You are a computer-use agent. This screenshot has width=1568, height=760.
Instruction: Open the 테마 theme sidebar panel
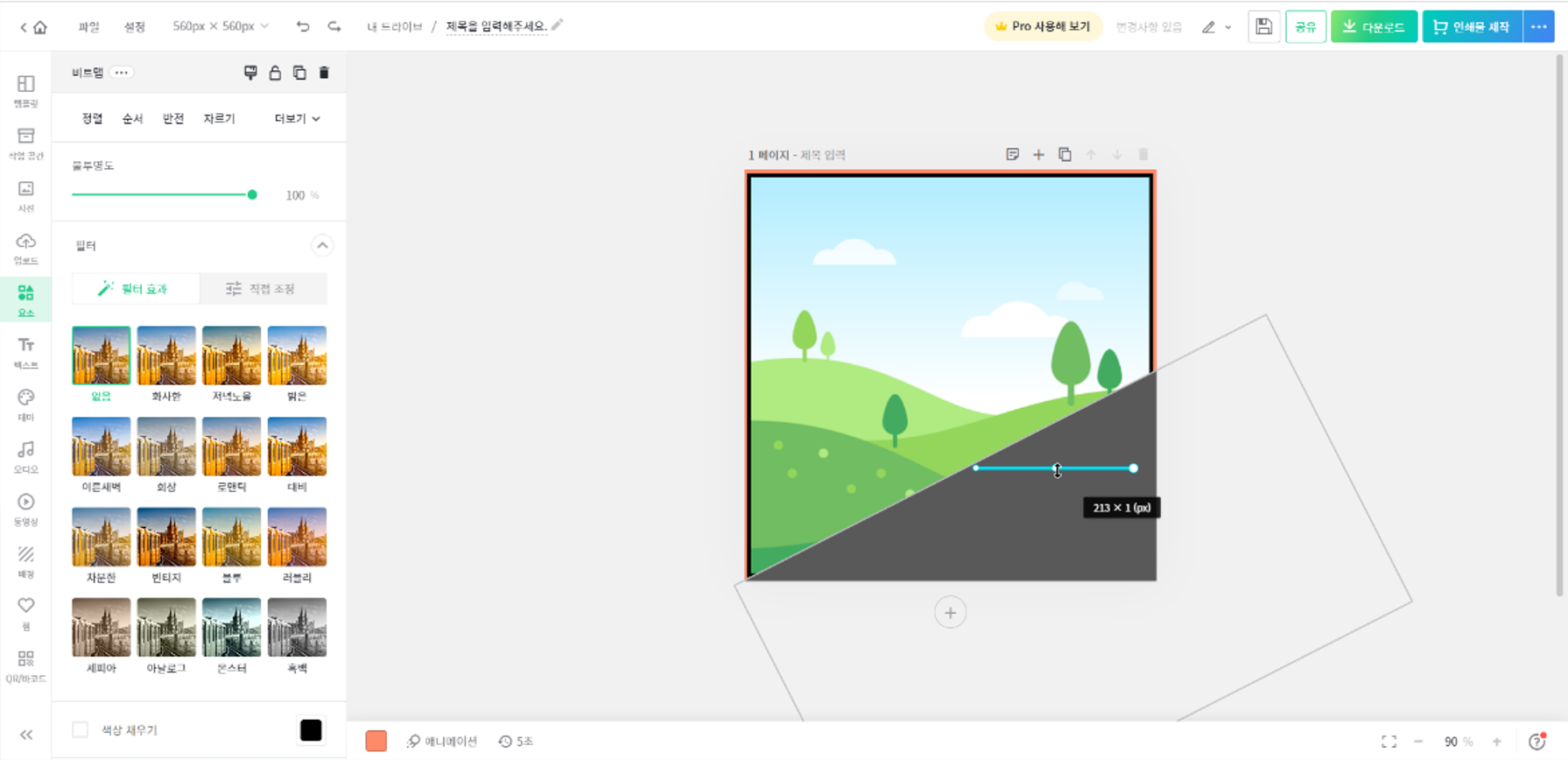pos(26,405)
